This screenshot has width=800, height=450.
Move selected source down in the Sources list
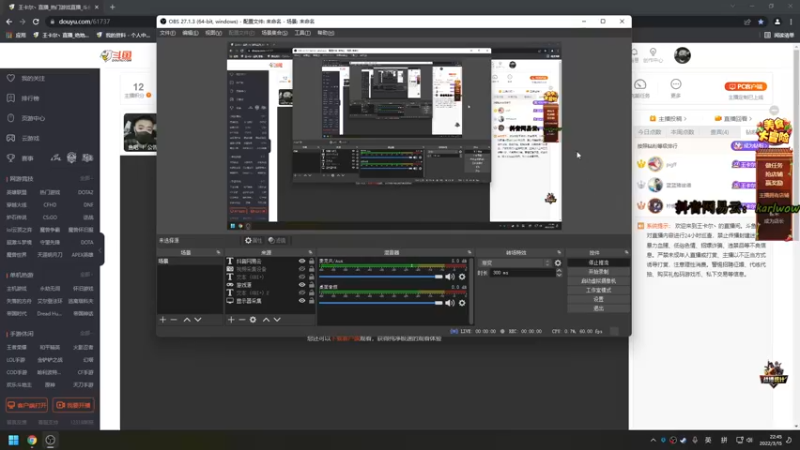pos(277,319)
